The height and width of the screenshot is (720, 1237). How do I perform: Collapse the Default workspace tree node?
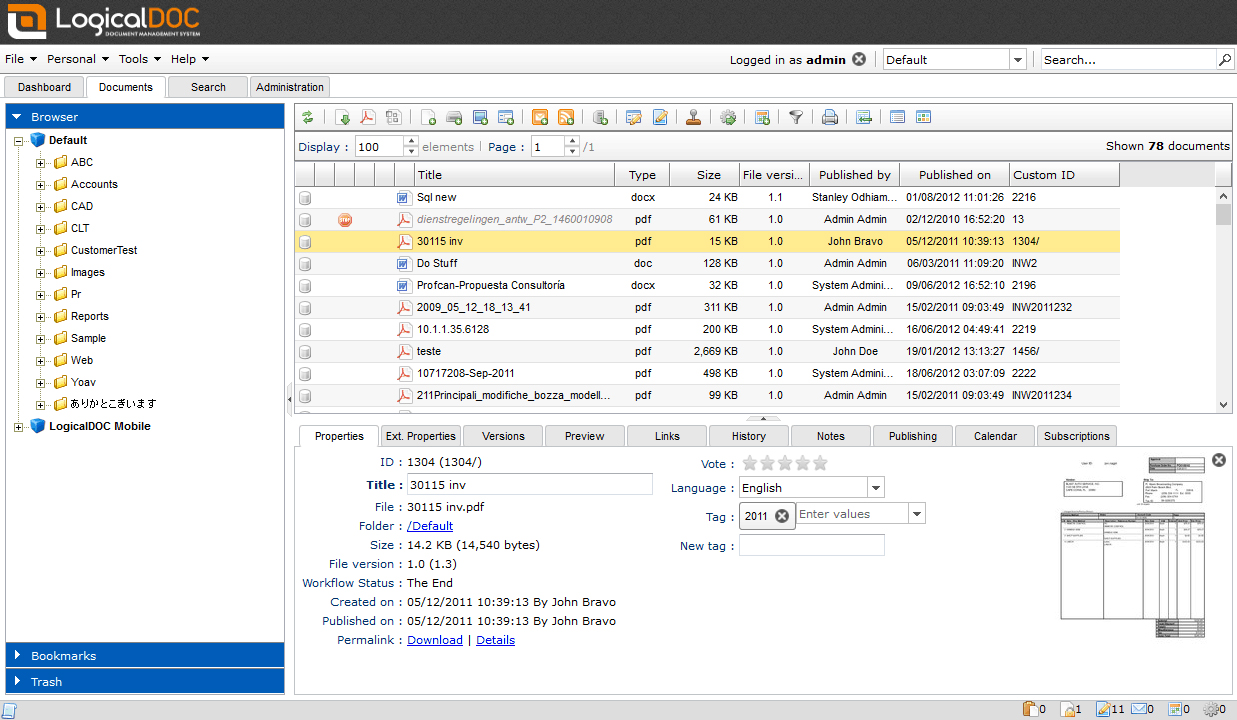pyautogui.click(x=19, y=141)
